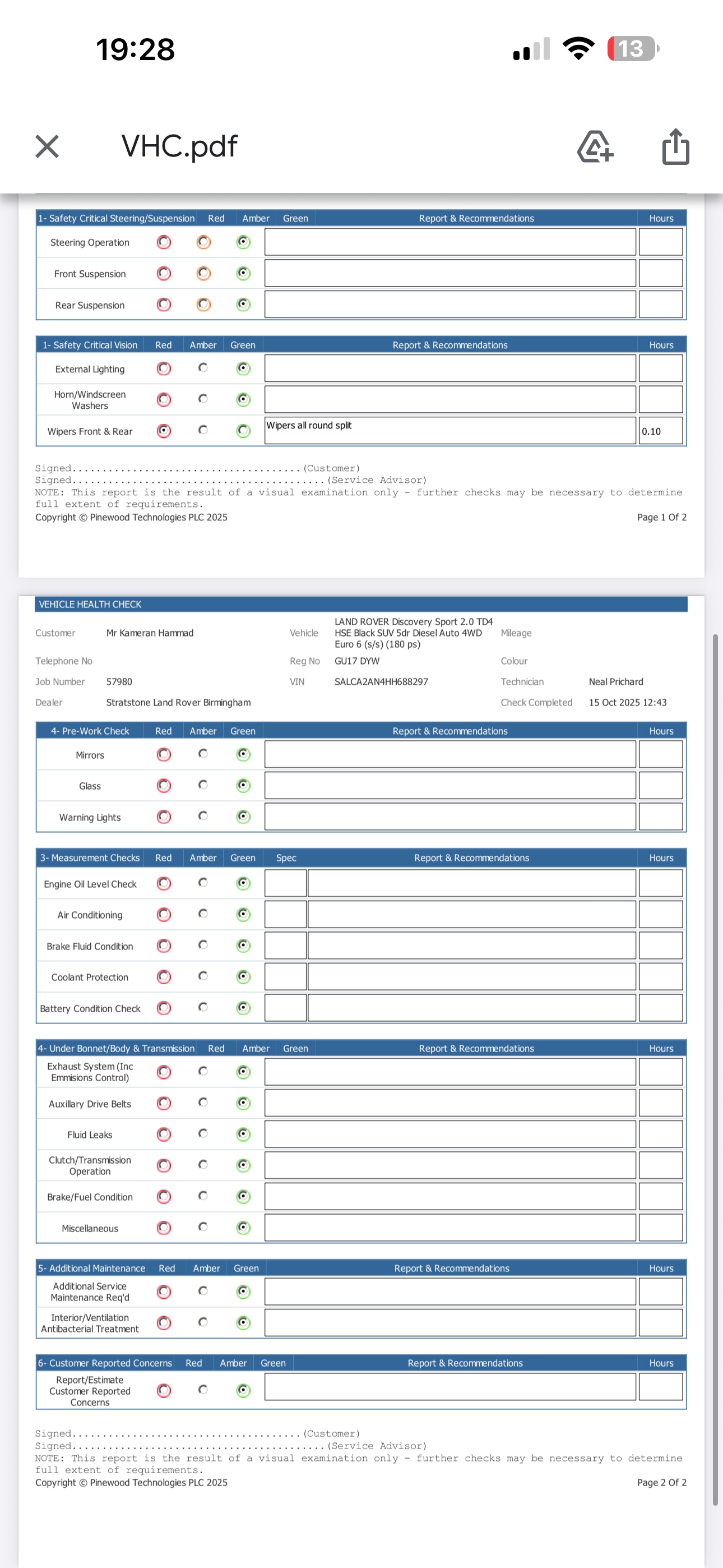The width and height of the screenshot is (723, 1568).
Task: Click the Mirrors recommendations field
Action: pyautogui.click(x=449, y=755)
